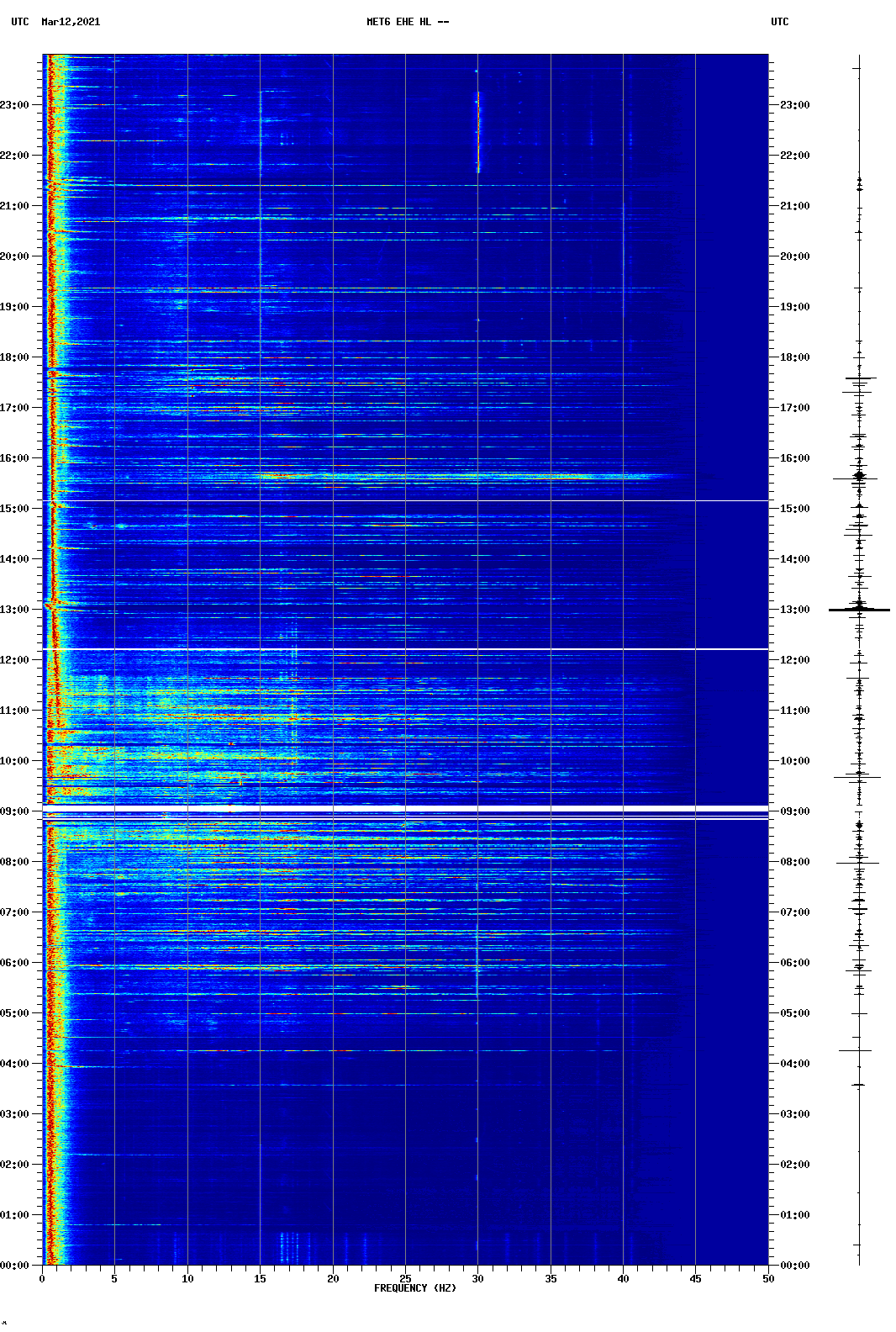
Task: Click the seismogram trace spike near 04:15
Action: point(856,1050)
